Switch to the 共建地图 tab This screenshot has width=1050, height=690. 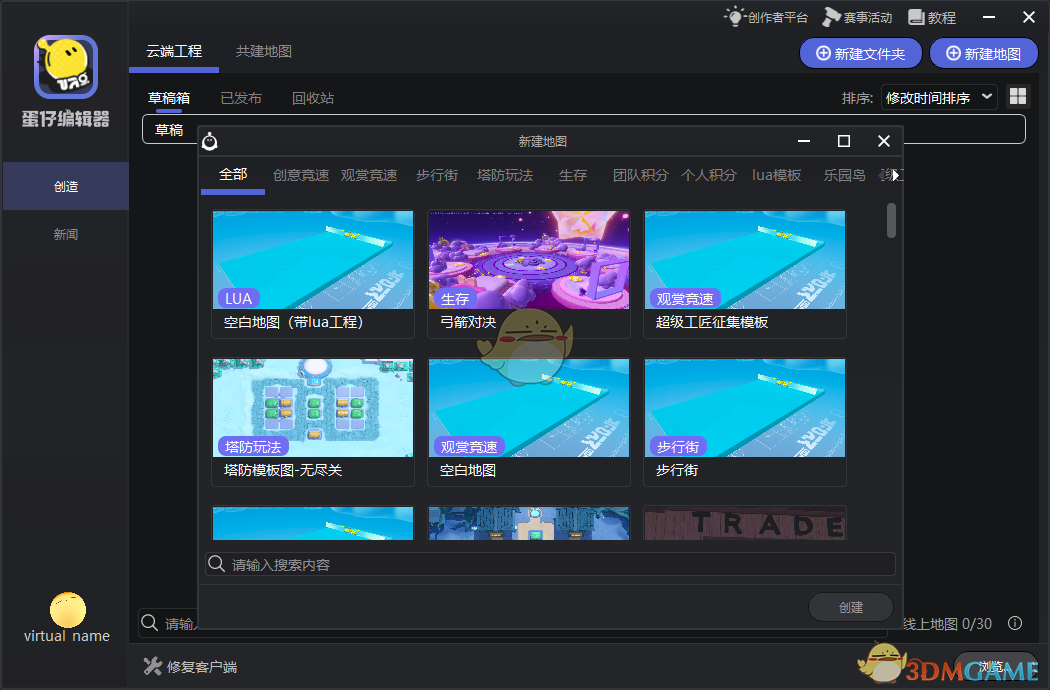pos(263,50)
